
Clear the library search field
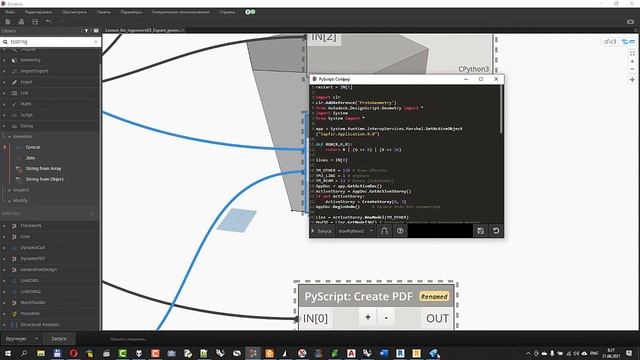(x=96, y=42)
